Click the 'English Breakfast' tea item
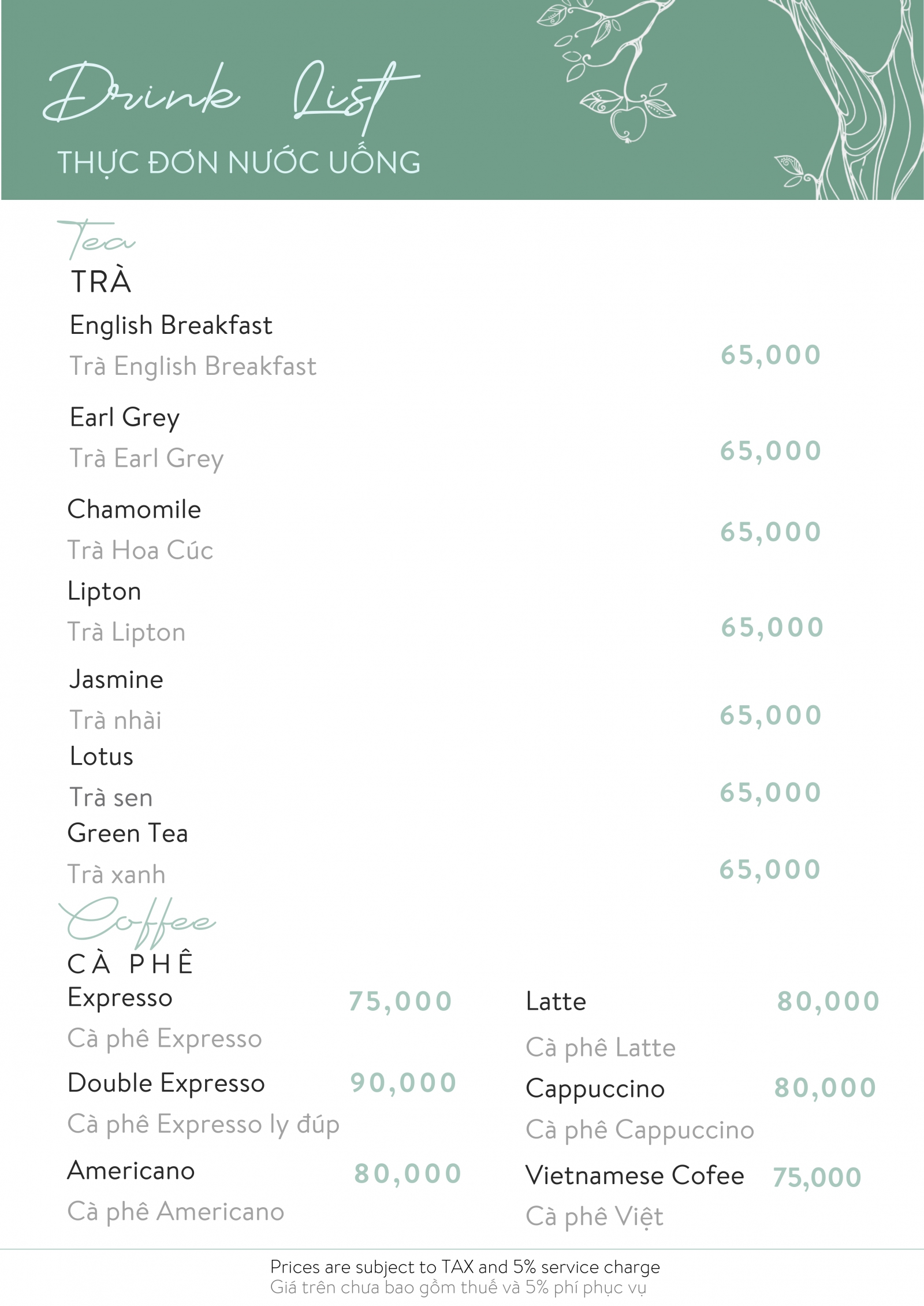The width and height of the screenshot is (924, 1306). (171, 325)
